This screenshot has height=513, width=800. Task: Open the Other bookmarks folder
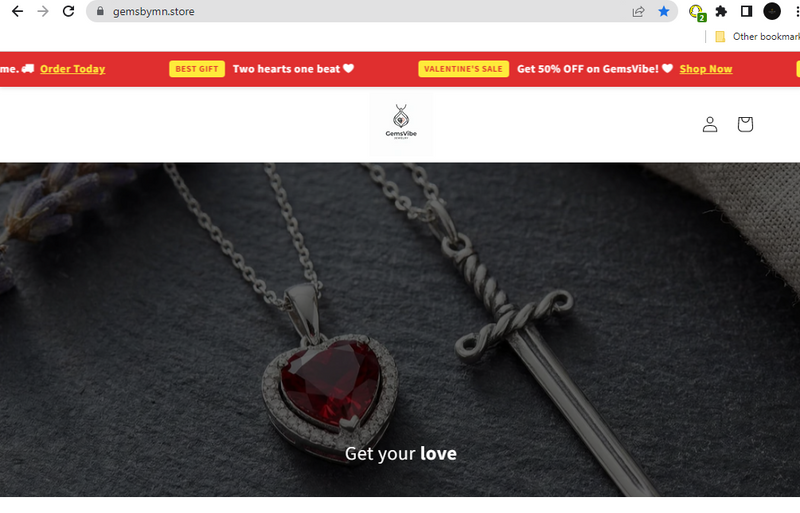click(757, 37)
